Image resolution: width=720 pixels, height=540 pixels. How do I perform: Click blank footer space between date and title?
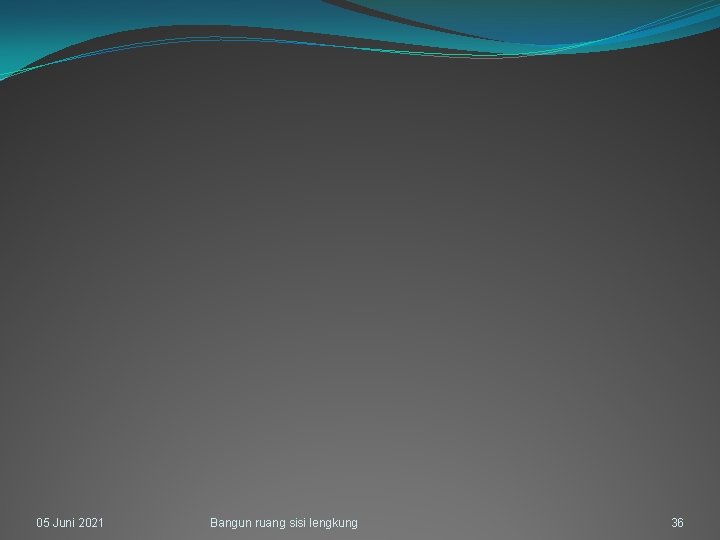(157, 523)
